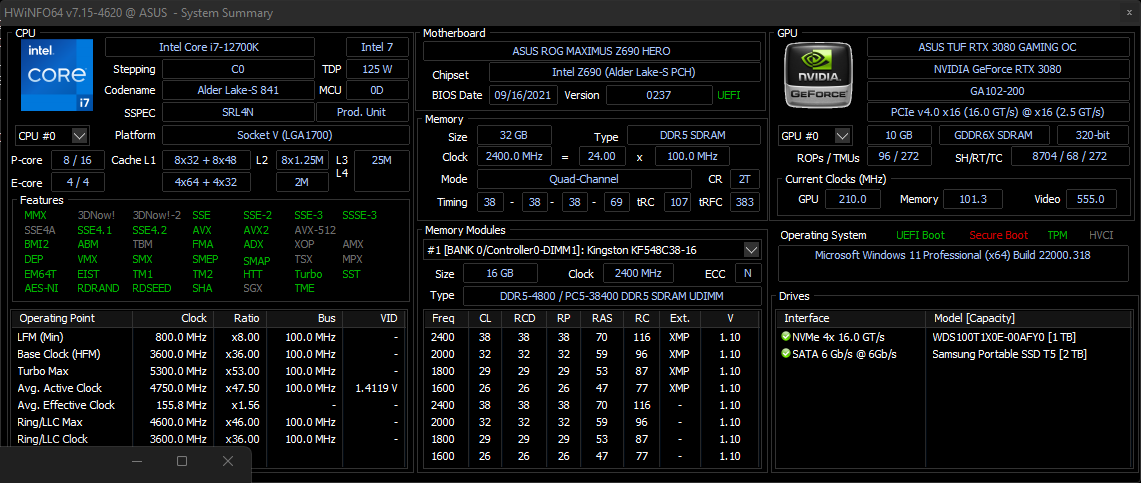
Task: Click the SGX feature label
Action: 253,288
